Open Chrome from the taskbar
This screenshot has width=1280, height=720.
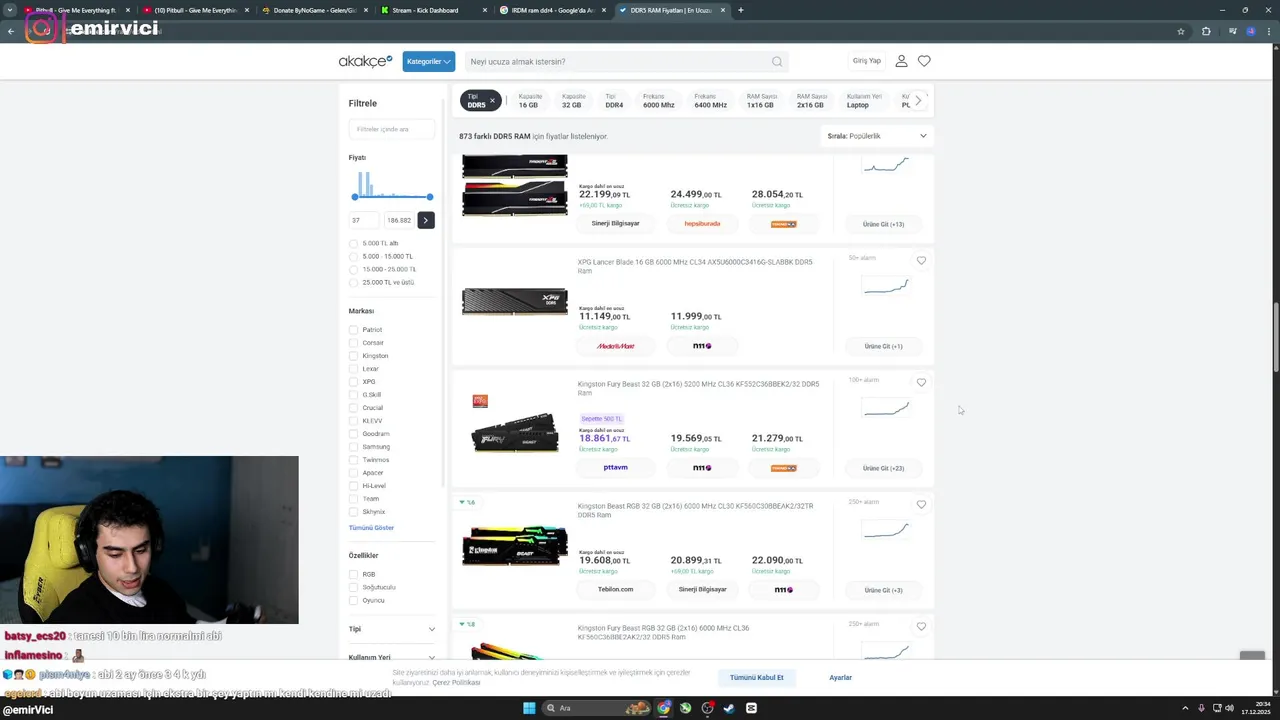click(664, 708)
